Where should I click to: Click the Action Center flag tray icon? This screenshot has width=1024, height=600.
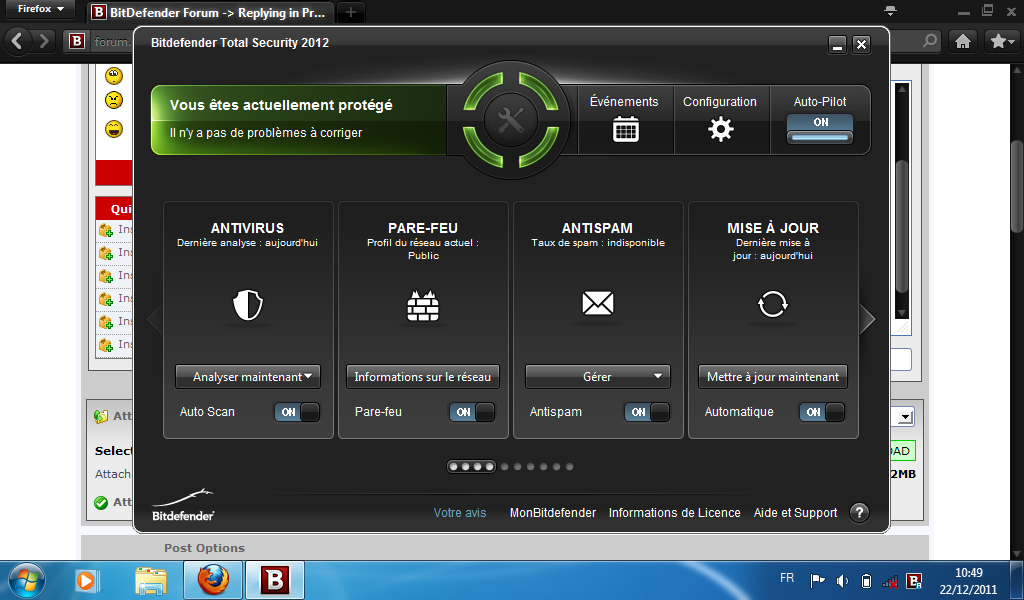[817, 580]
